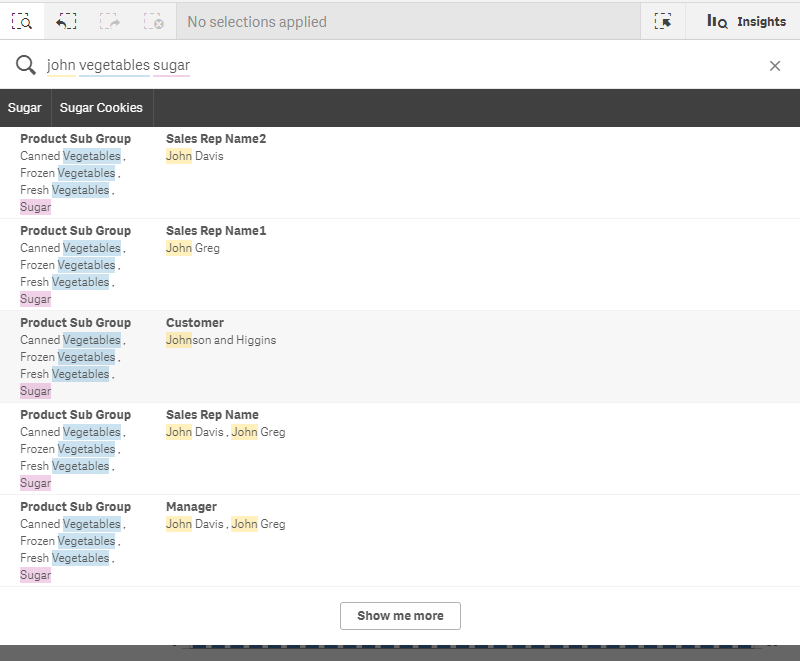Open the selections tool
This screenshot has width=800, height=661.
663,20
